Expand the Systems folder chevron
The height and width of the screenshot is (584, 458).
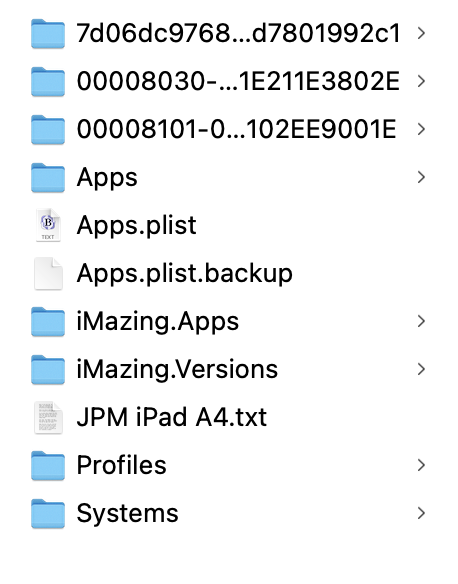coord(421,513)
